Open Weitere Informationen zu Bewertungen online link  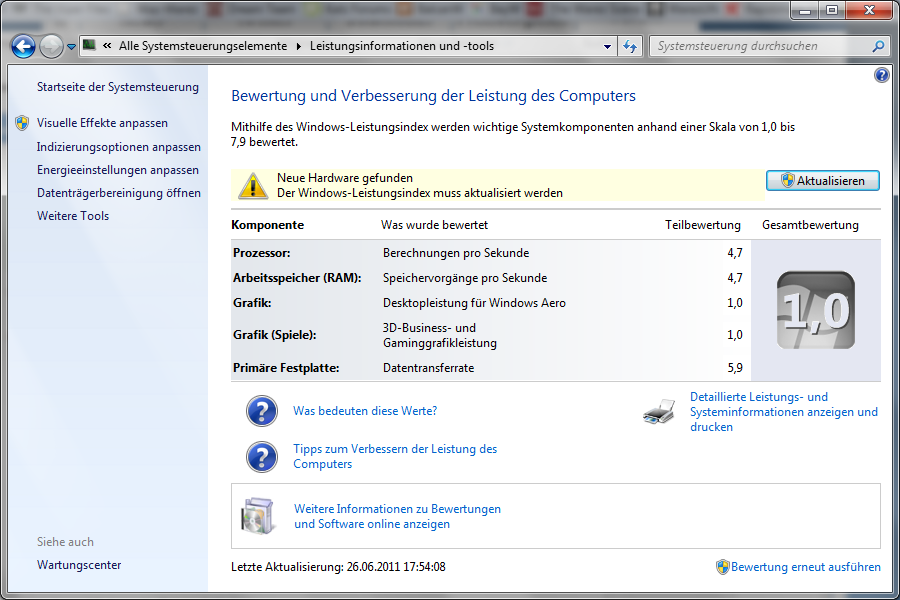397,516
